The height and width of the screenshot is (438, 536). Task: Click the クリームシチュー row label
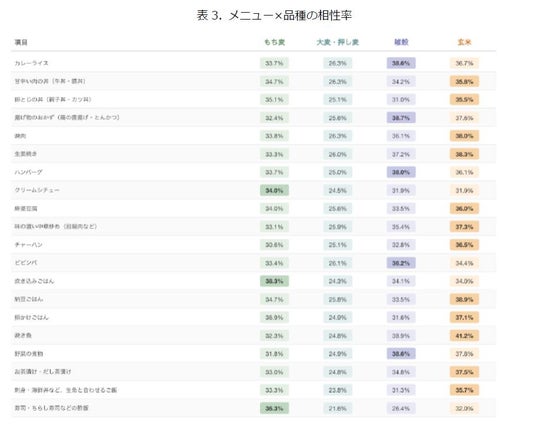tap(37, 190)
